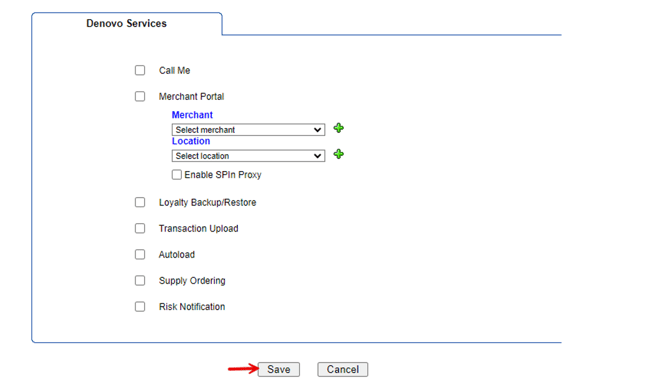Click the Cancel button

tap(343, 369)
